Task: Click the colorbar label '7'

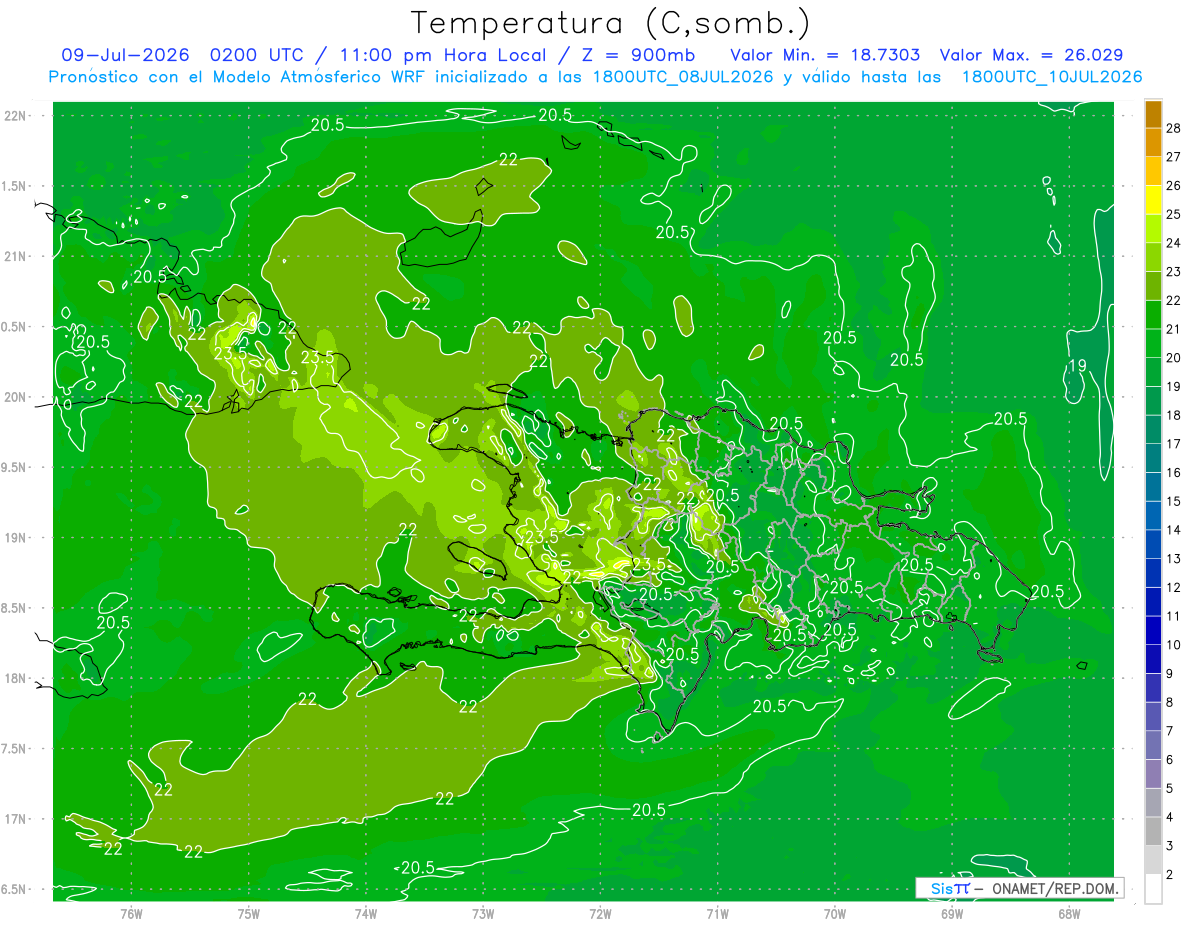Action: [1171, 731]
